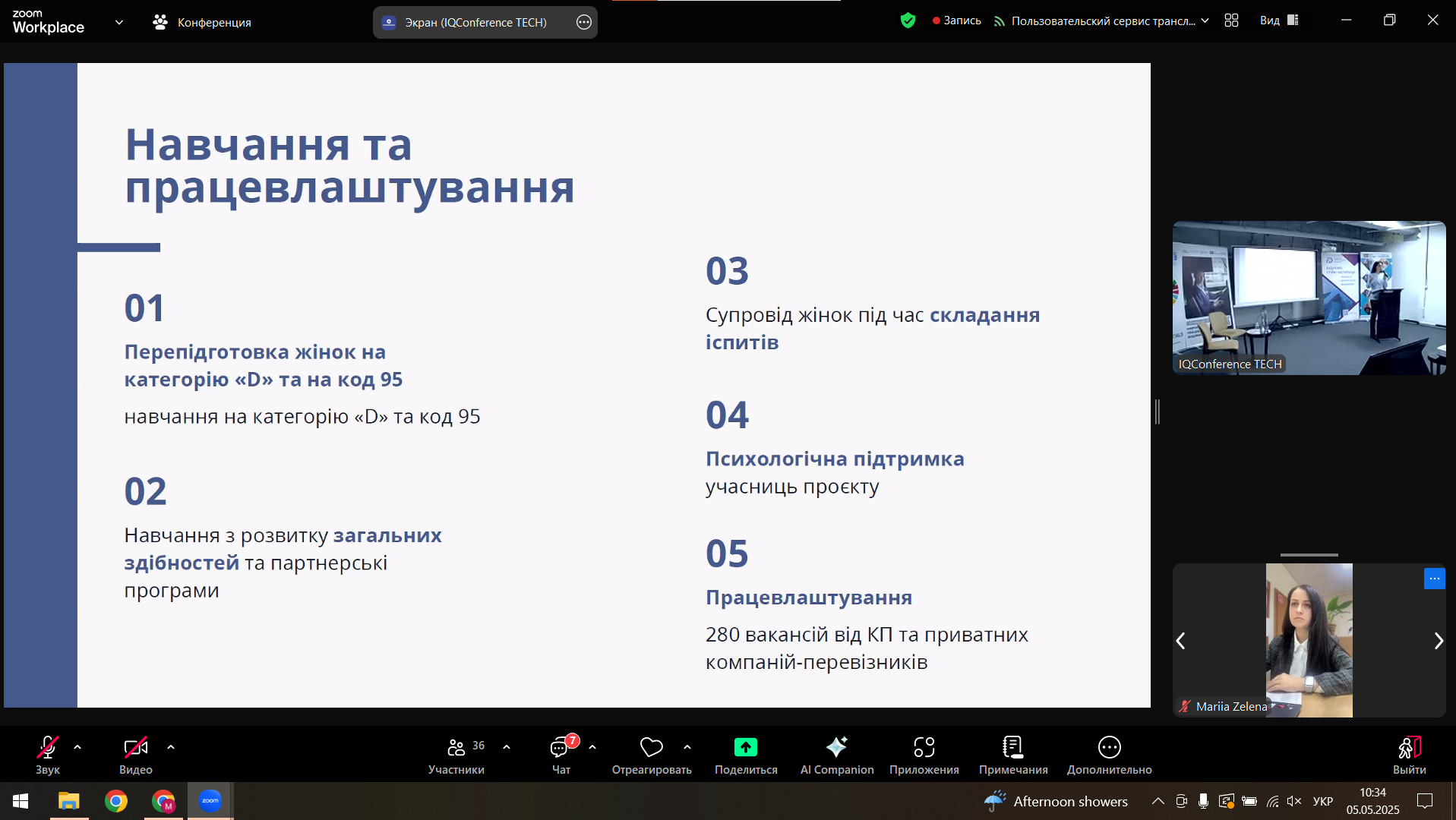Turn on camera with Видео button
The width and height of the screenshot is (1456, 820).
click(136, 755)
